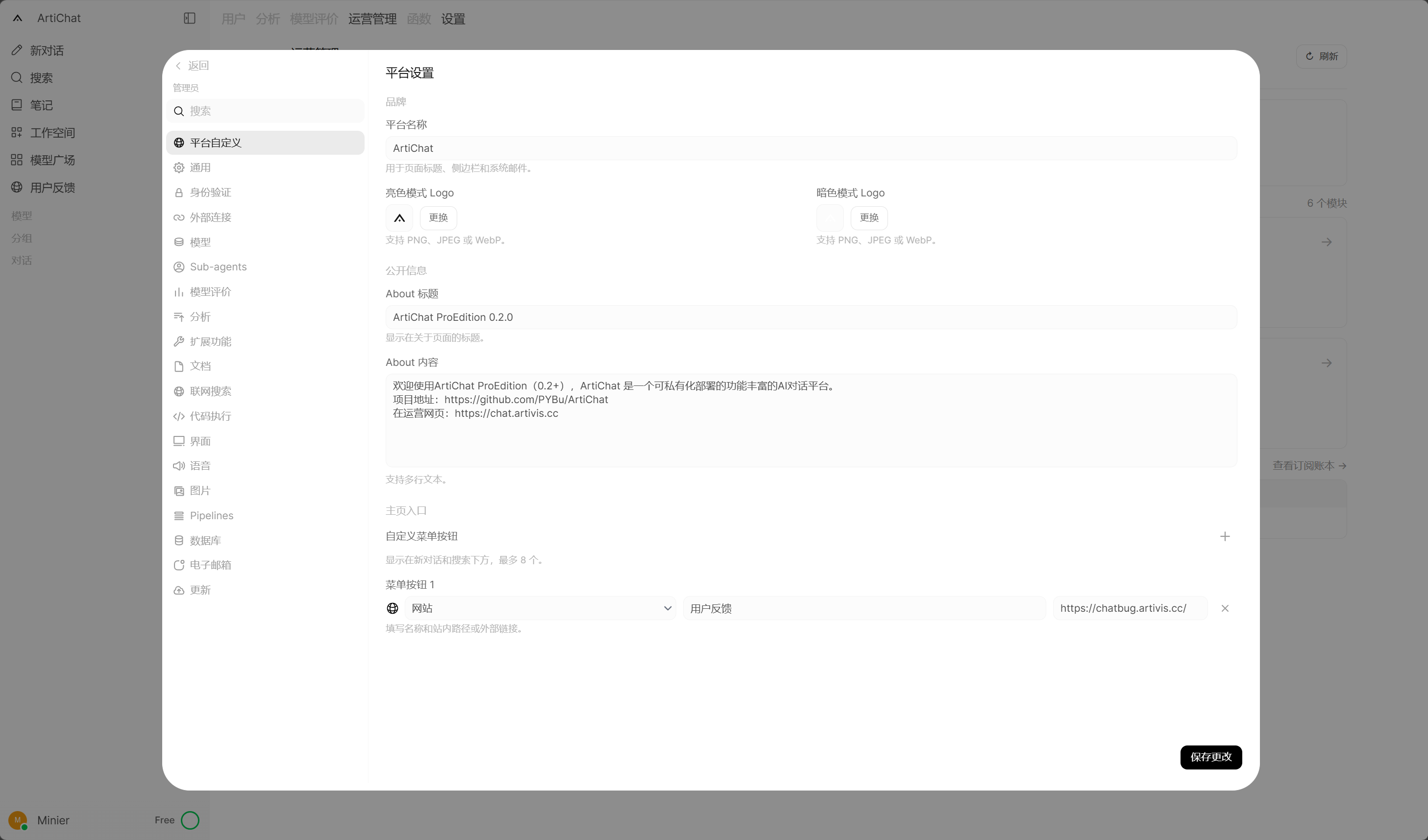Open 数据库 settings section
Screen dimensions: 1428x840
click(265, 540)
